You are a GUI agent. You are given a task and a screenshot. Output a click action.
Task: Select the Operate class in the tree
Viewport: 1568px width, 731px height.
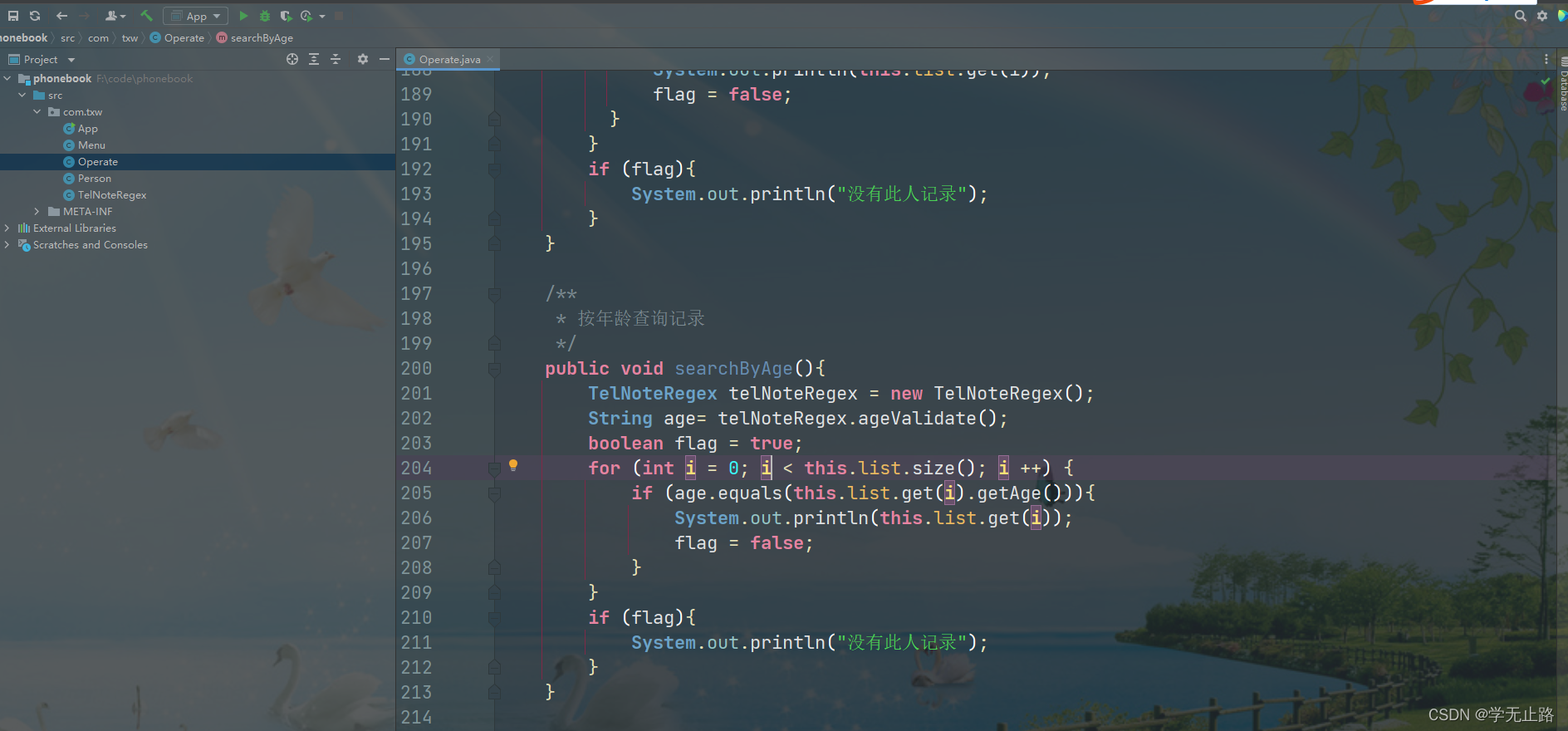(x=91, y=162)
